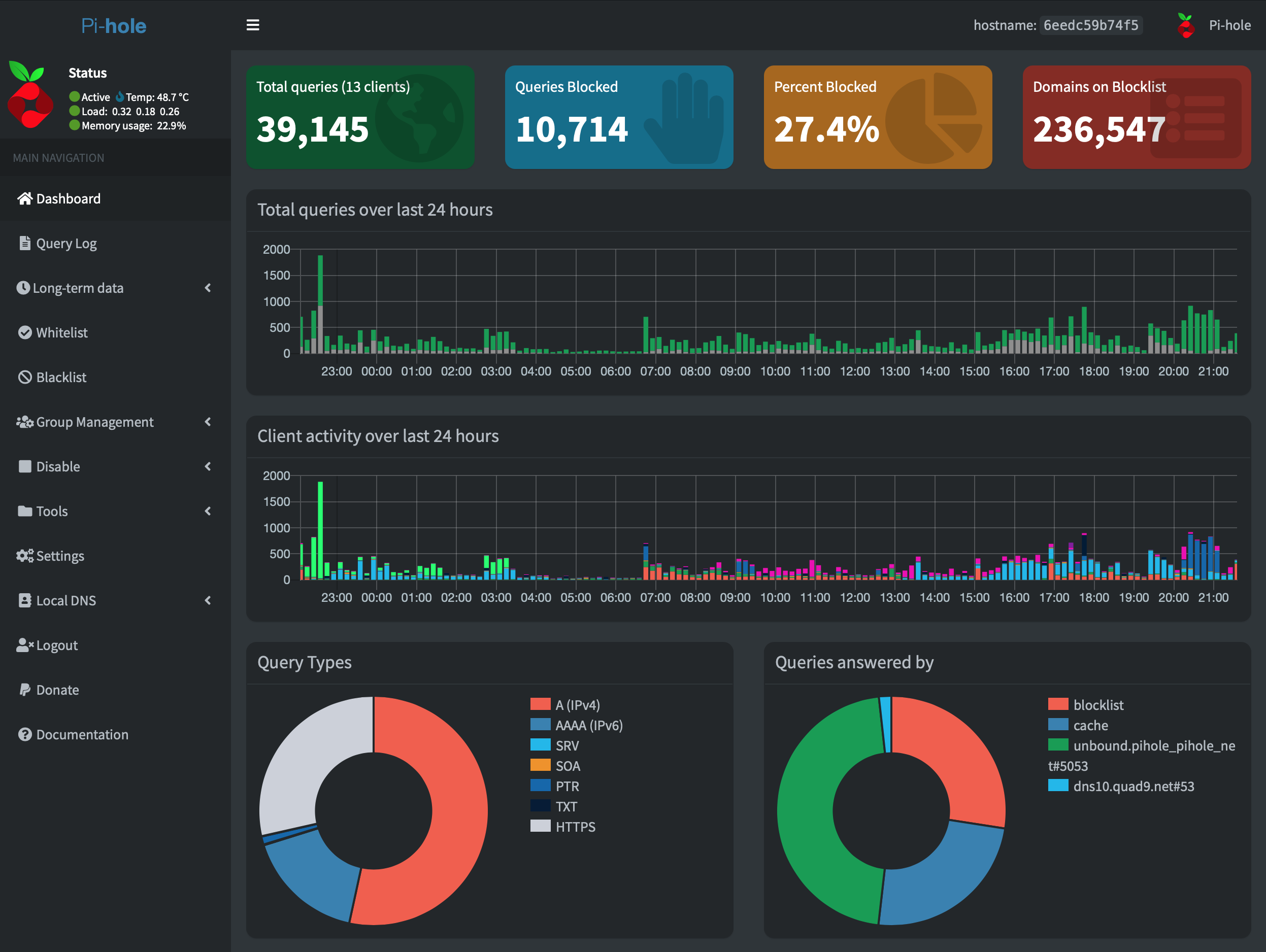The height and width of the screenshot is (952, 1266).
Task: Click the clock icon beside Long-term data
Action: pos(23,288)
